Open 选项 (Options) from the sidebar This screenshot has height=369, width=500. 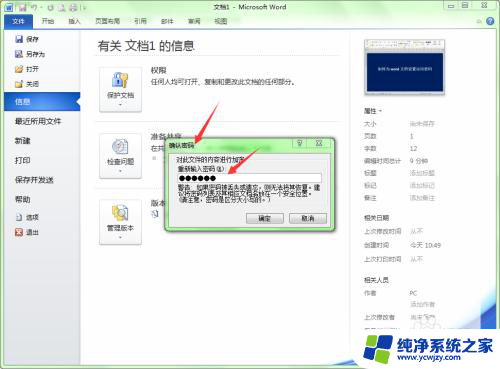coord(27,217)
